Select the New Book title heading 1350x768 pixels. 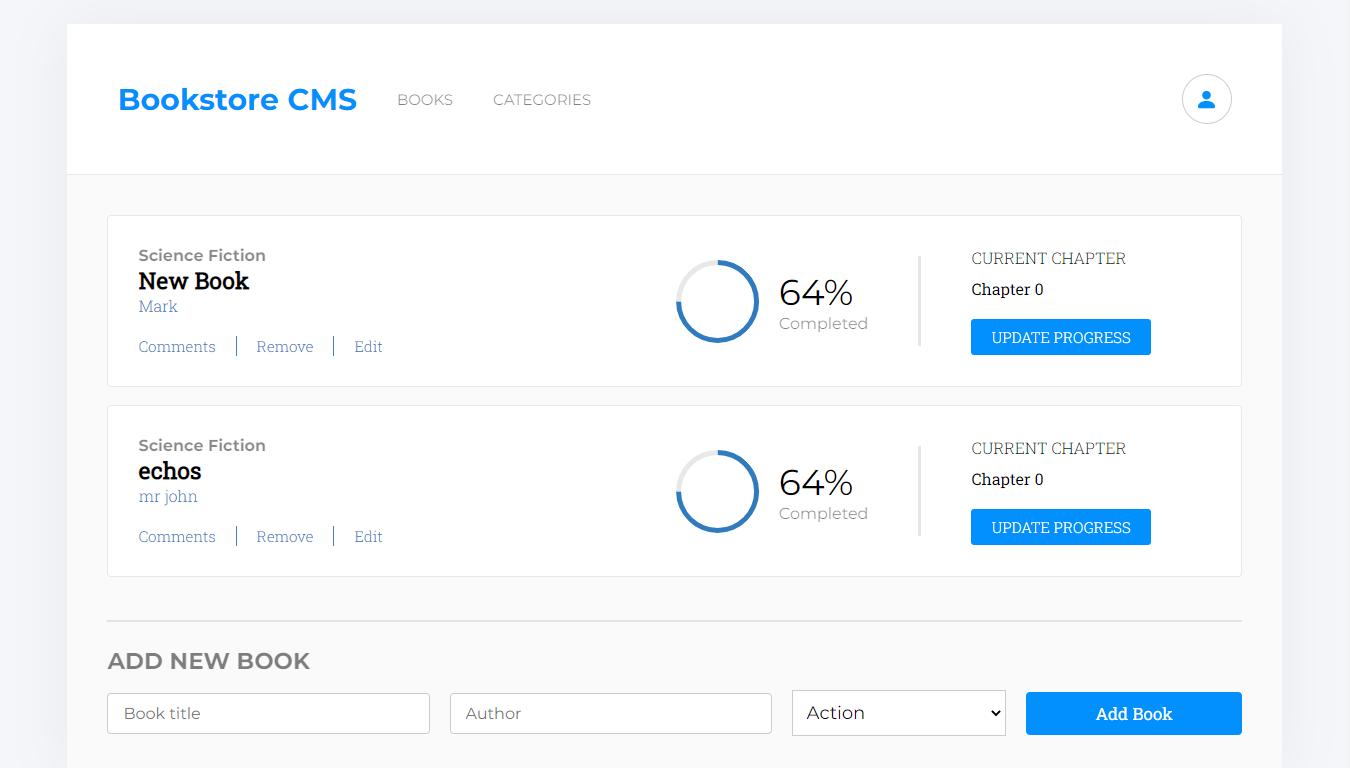point(194,281)
